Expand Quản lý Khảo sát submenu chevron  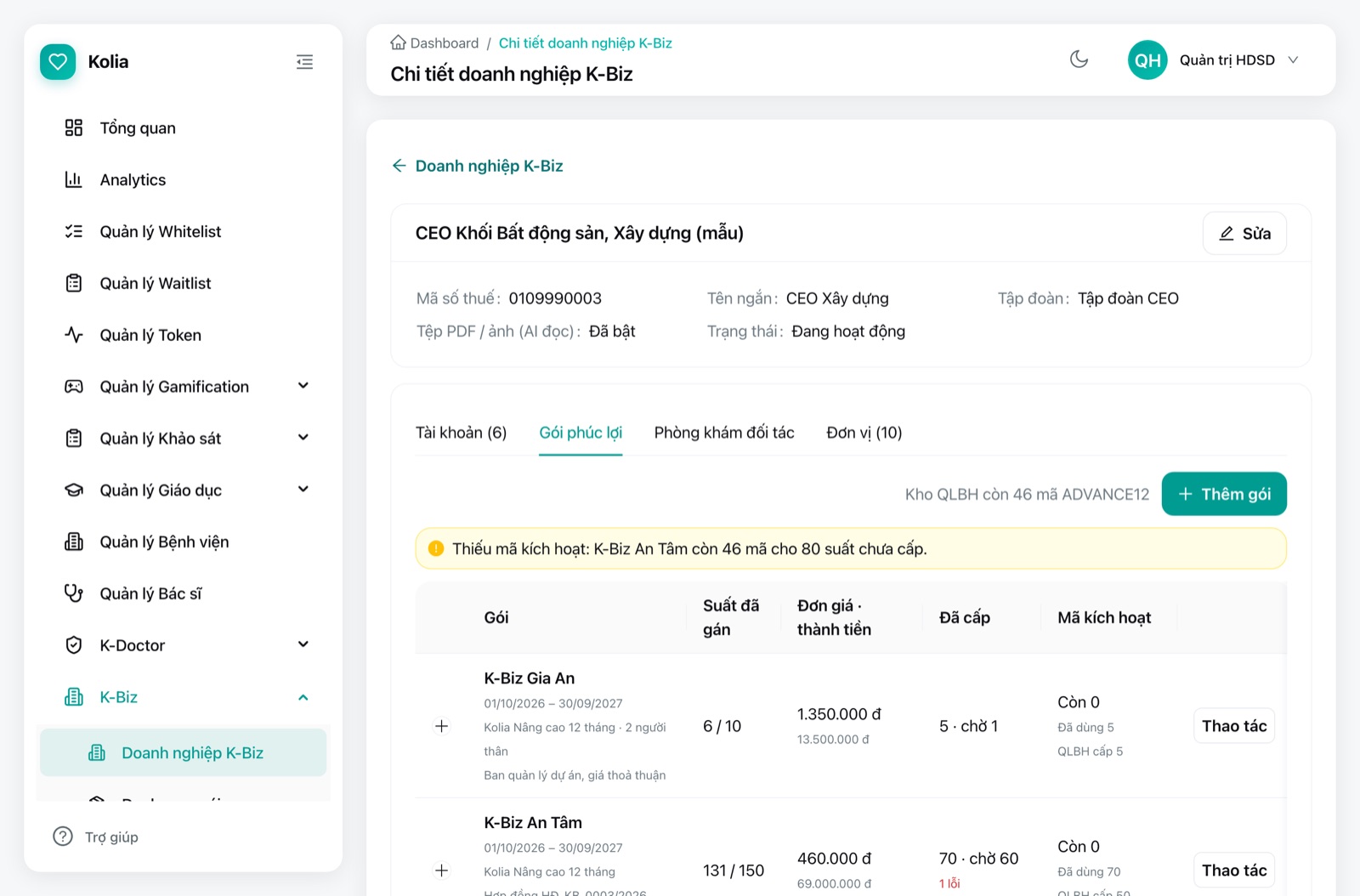[x=303, y=438]
